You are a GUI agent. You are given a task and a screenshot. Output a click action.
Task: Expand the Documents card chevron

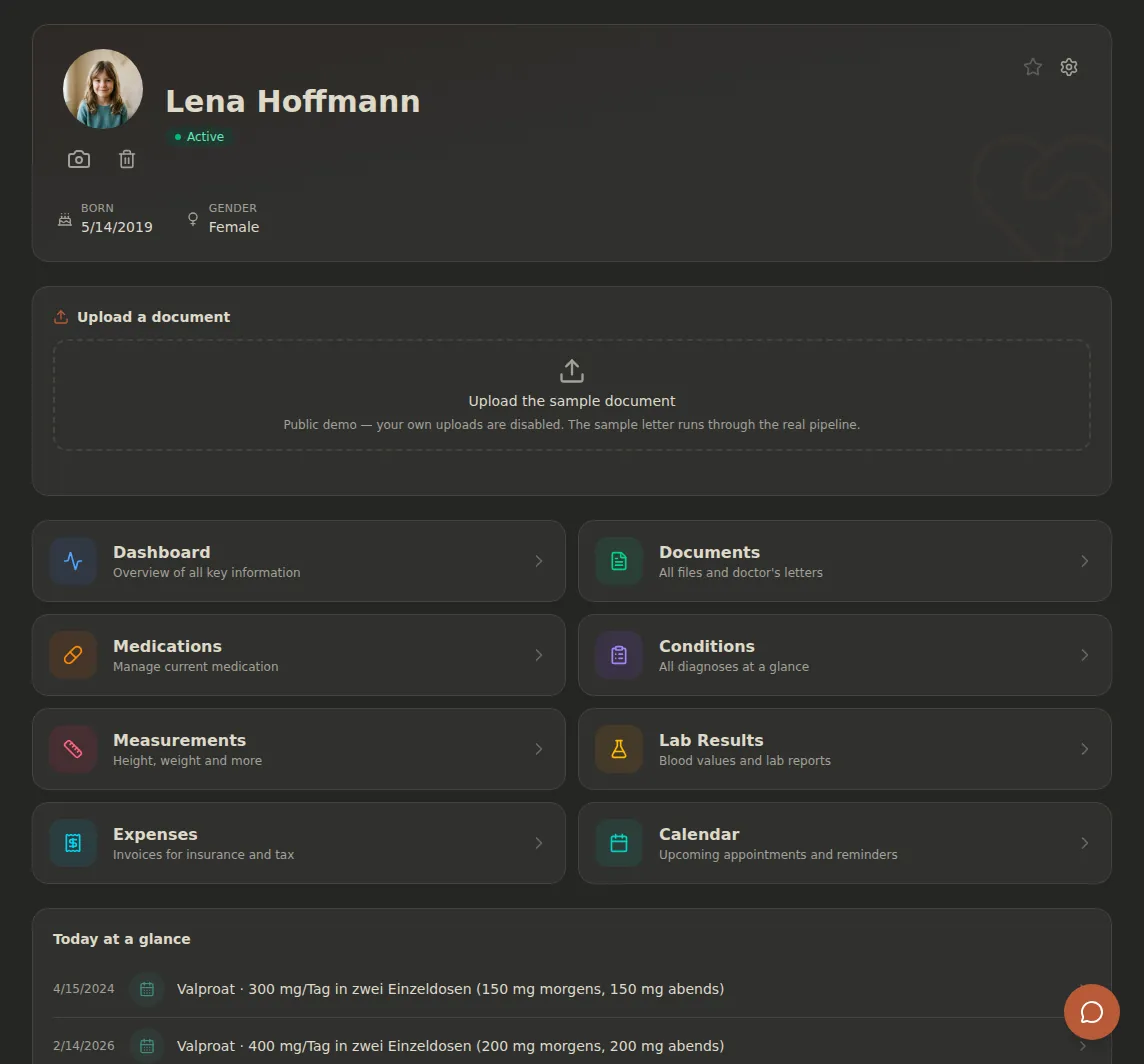[1084, 561]
